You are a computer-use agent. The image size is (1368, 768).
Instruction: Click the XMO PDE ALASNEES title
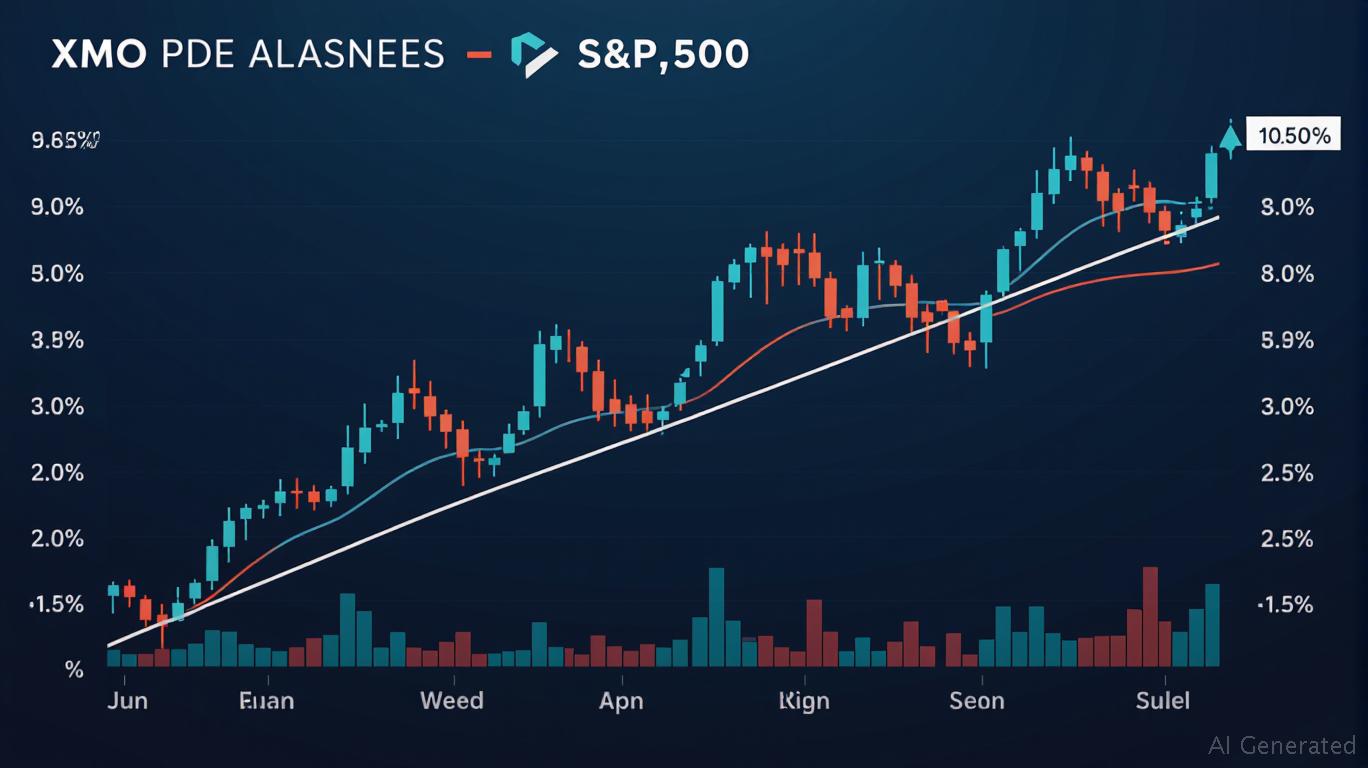click(x=247, y=55)
